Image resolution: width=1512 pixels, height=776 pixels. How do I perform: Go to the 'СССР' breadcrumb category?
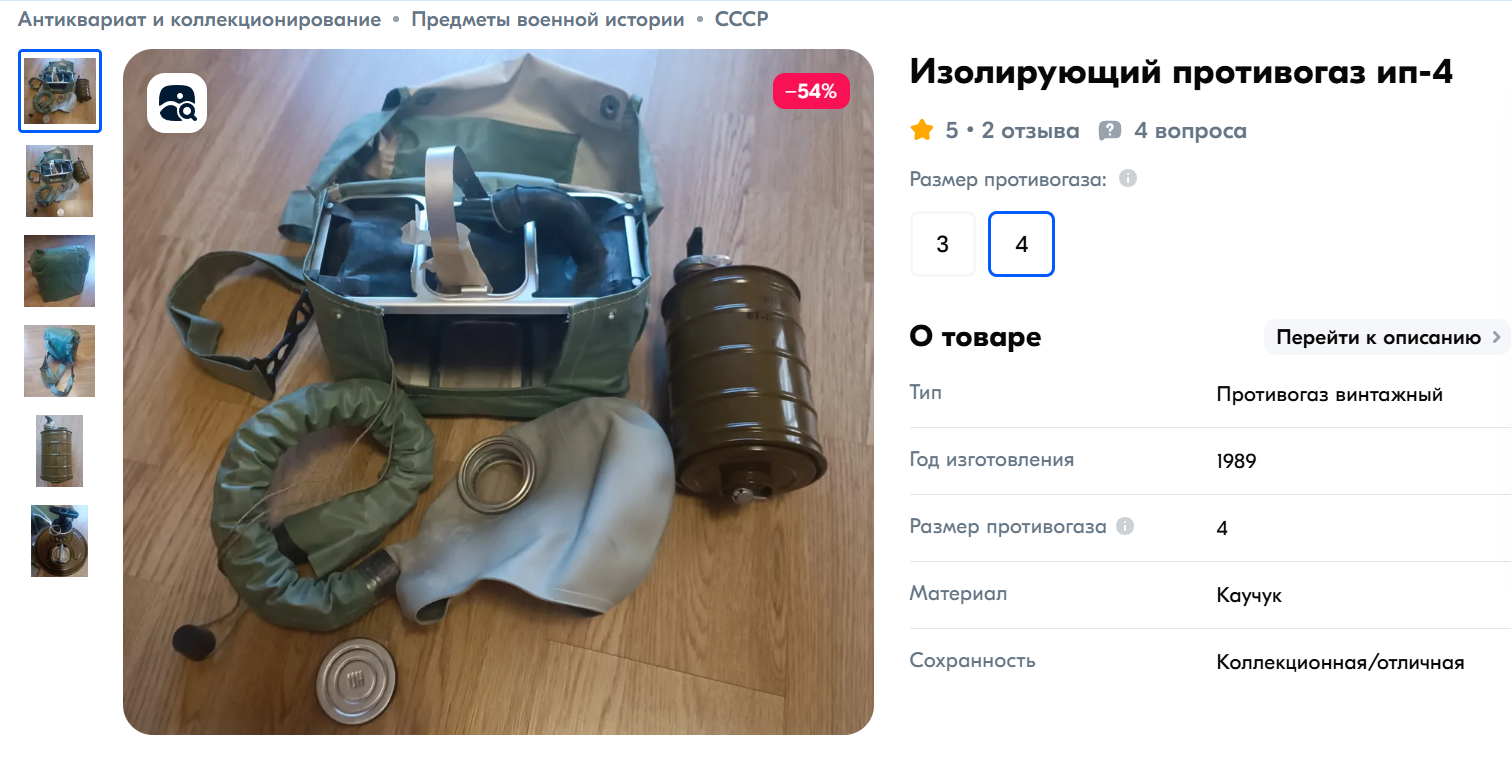coord(742,19)
